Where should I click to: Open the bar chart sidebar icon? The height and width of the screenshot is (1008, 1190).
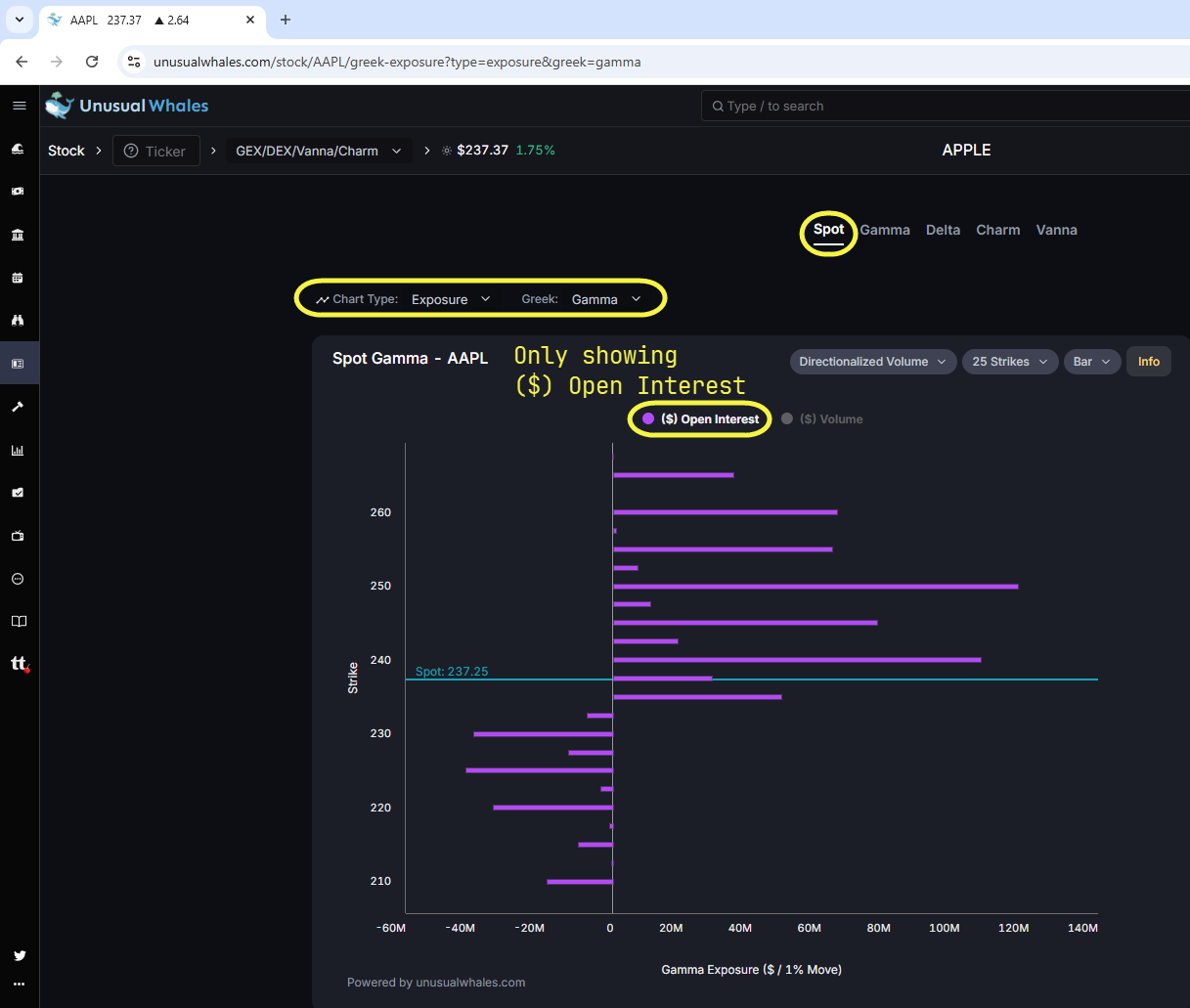tap(18, 450)
